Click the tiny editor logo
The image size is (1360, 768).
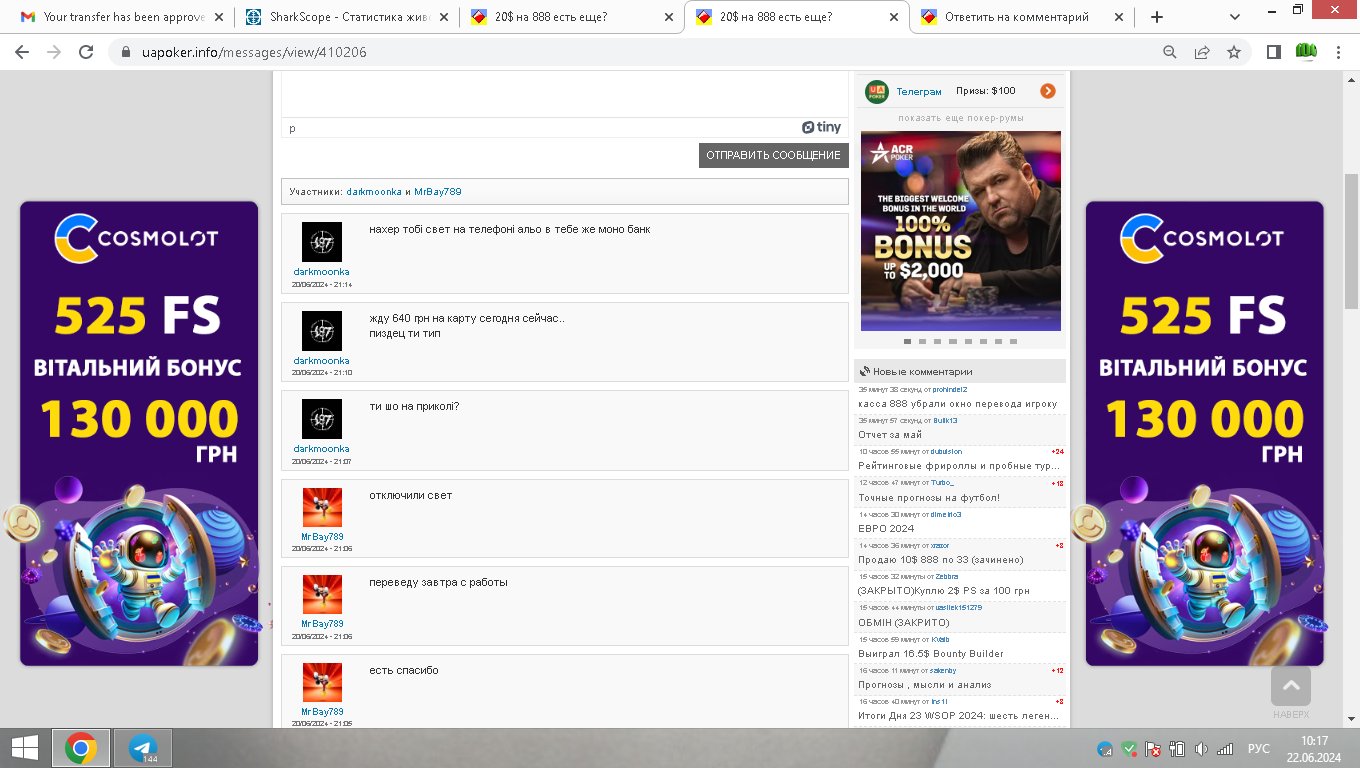pos(822,127)
